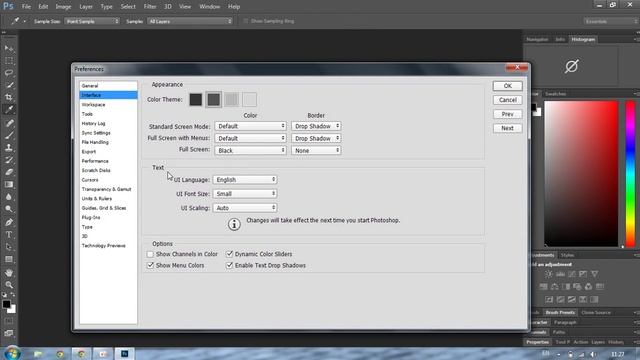Open the UI Language dropdown
Screen dimensions: 640x360
click(x=245, y=180)
